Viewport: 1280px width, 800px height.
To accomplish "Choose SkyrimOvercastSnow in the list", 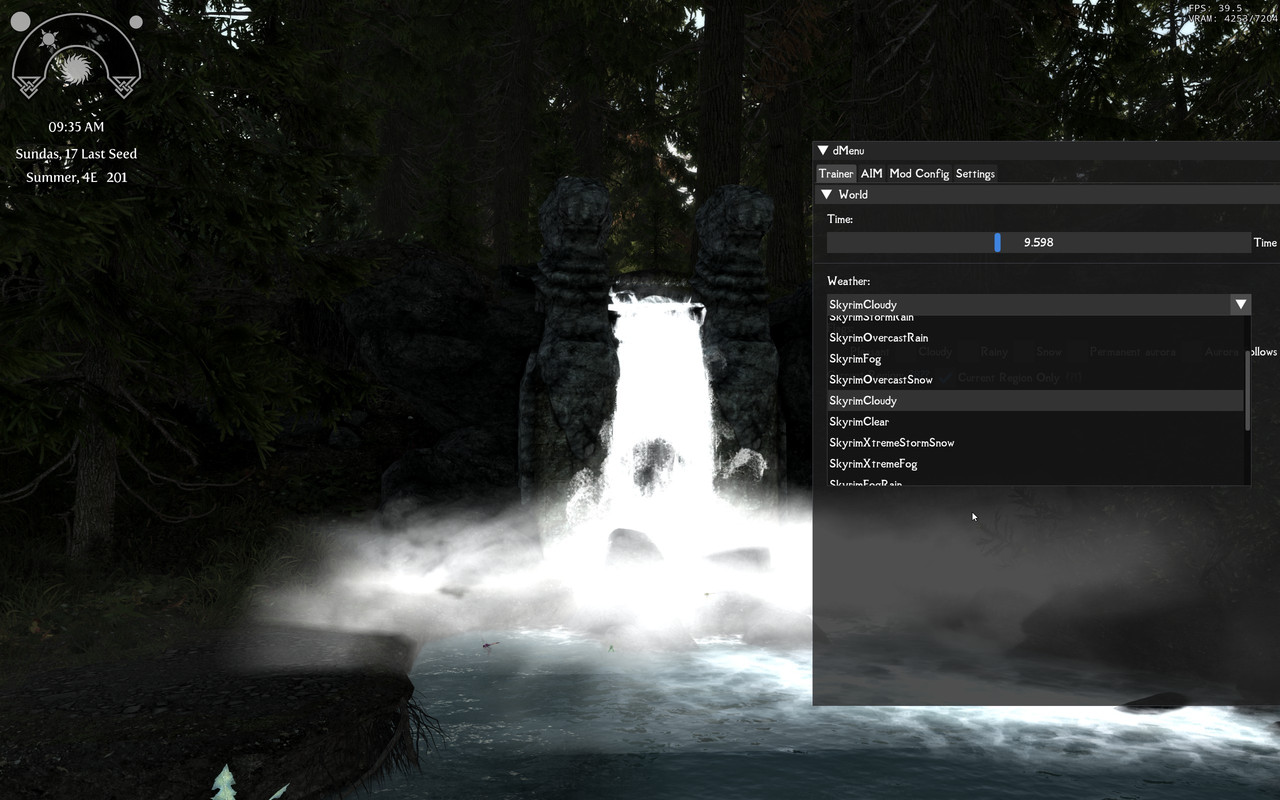I will (1035, 380).
